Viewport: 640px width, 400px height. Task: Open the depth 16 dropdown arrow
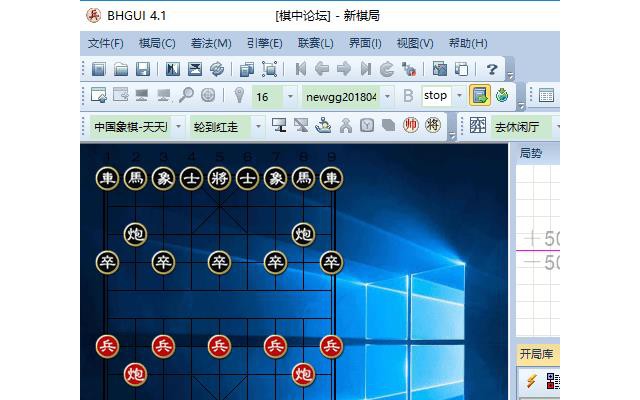point(290,96)
